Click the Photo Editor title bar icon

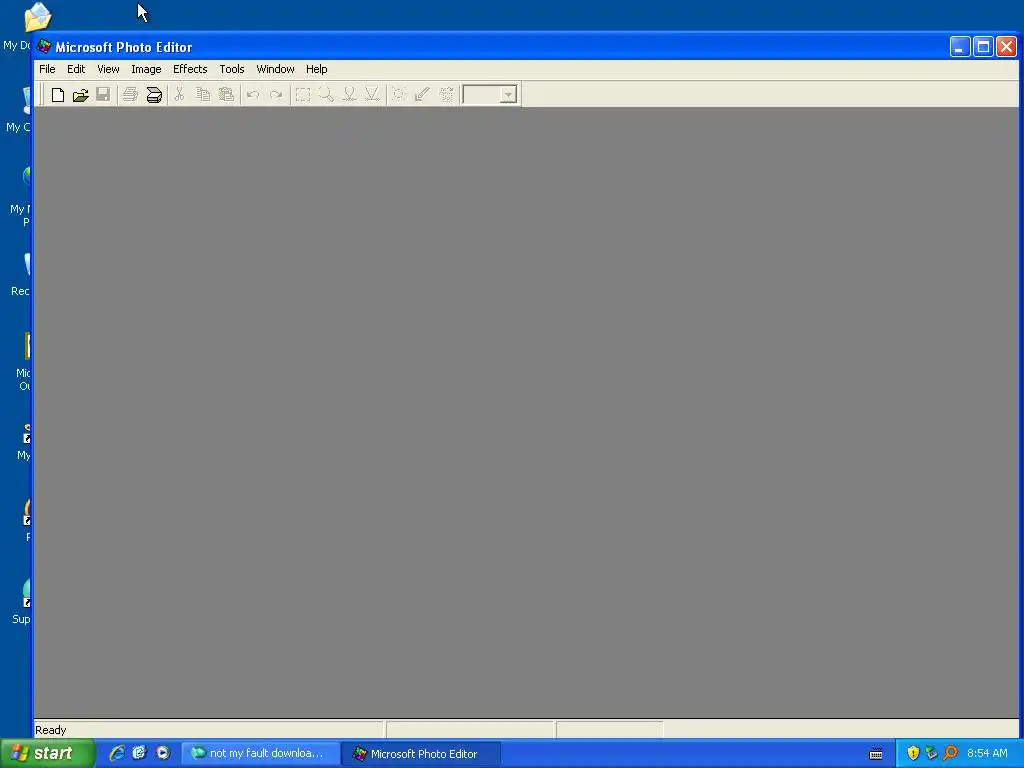(44, 47)
